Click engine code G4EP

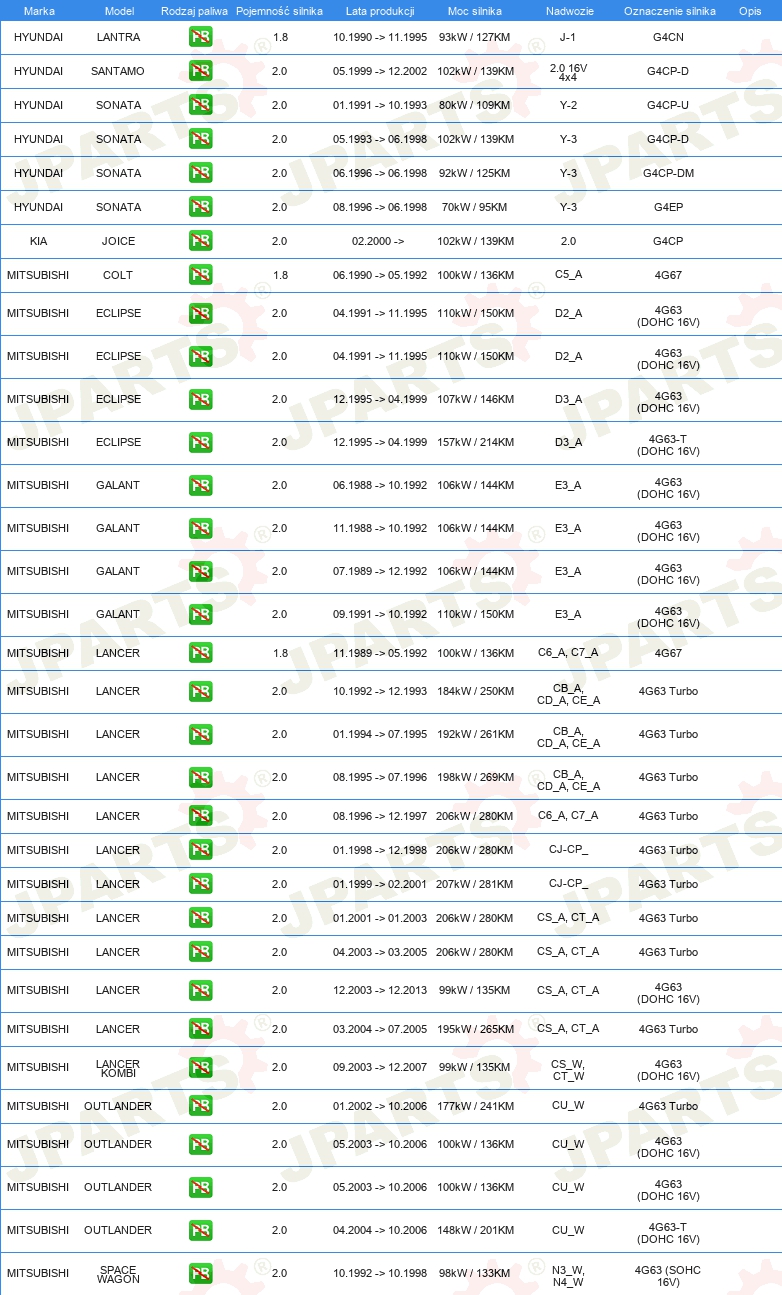point(668,207)
